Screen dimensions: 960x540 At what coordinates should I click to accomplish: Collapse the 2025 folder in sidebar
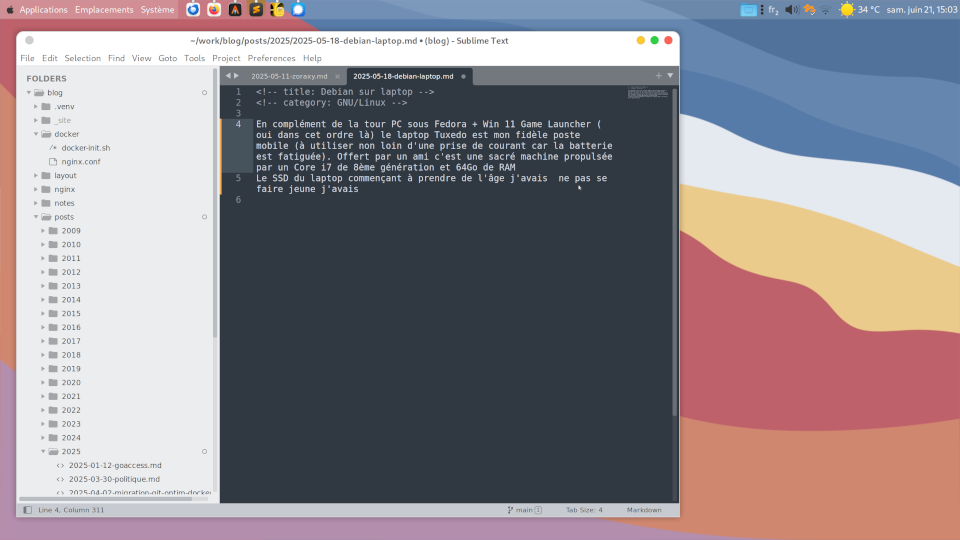43,451
